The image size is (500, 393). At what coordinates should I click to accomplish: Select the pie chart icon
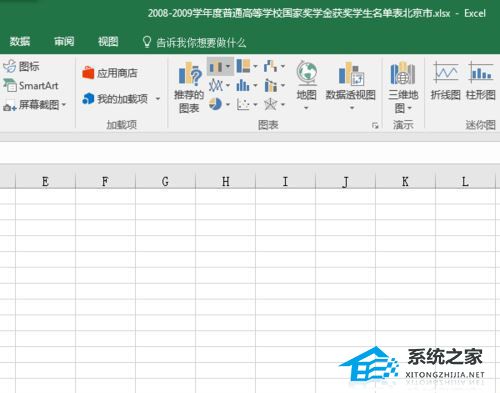(215, 104)
